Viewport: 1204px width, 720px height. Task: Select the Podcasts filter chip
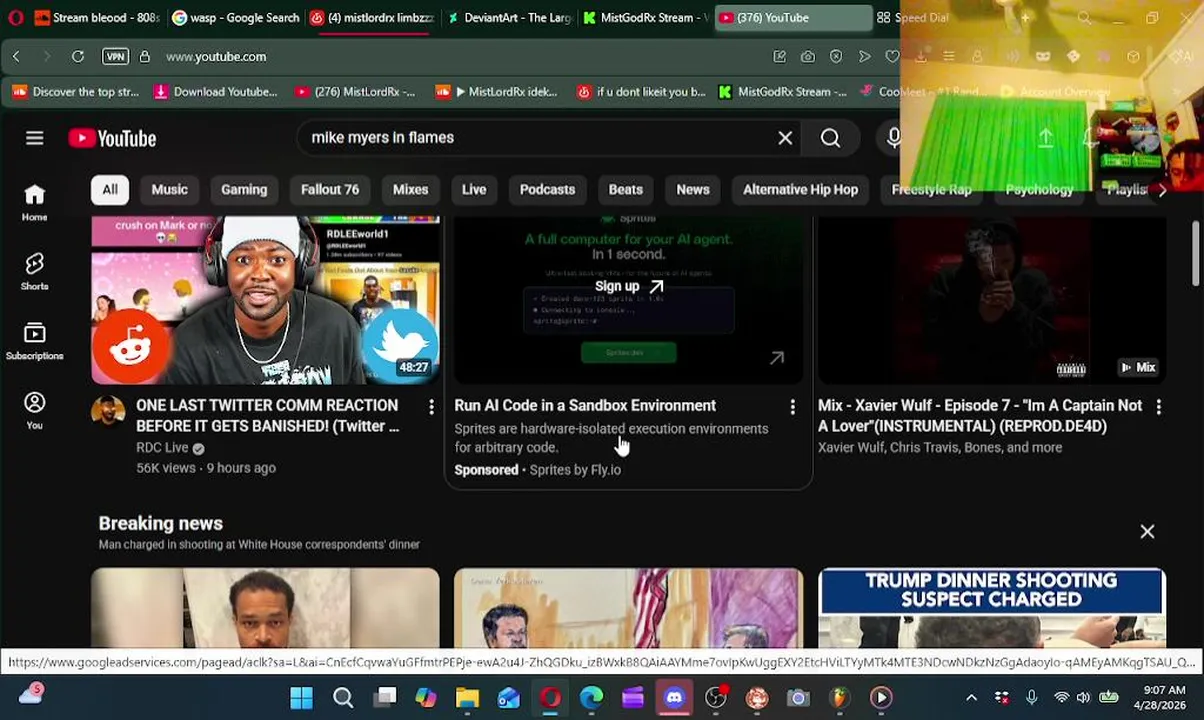(547, 189)
